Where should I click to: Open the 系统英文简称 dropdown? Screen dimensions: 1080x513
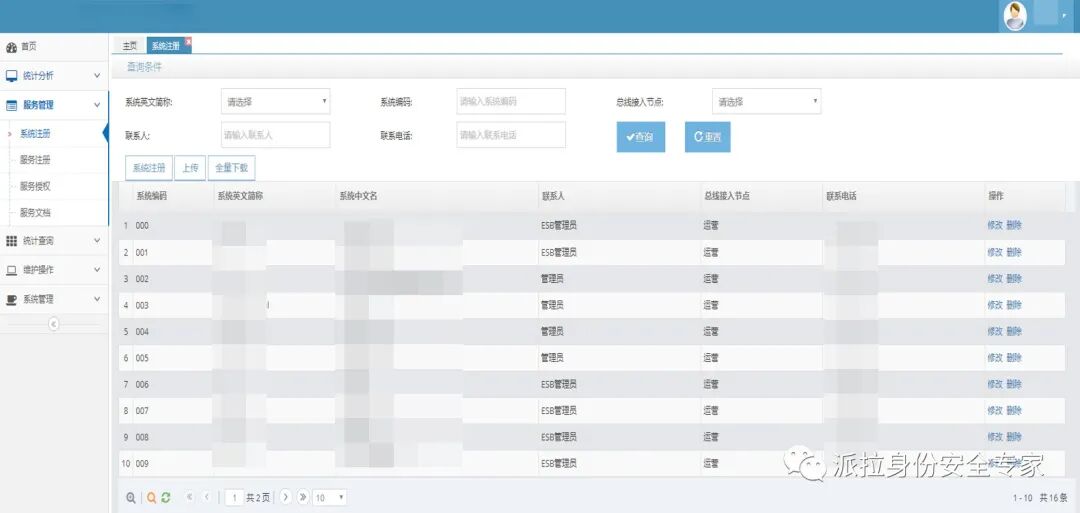coord(276,101)
